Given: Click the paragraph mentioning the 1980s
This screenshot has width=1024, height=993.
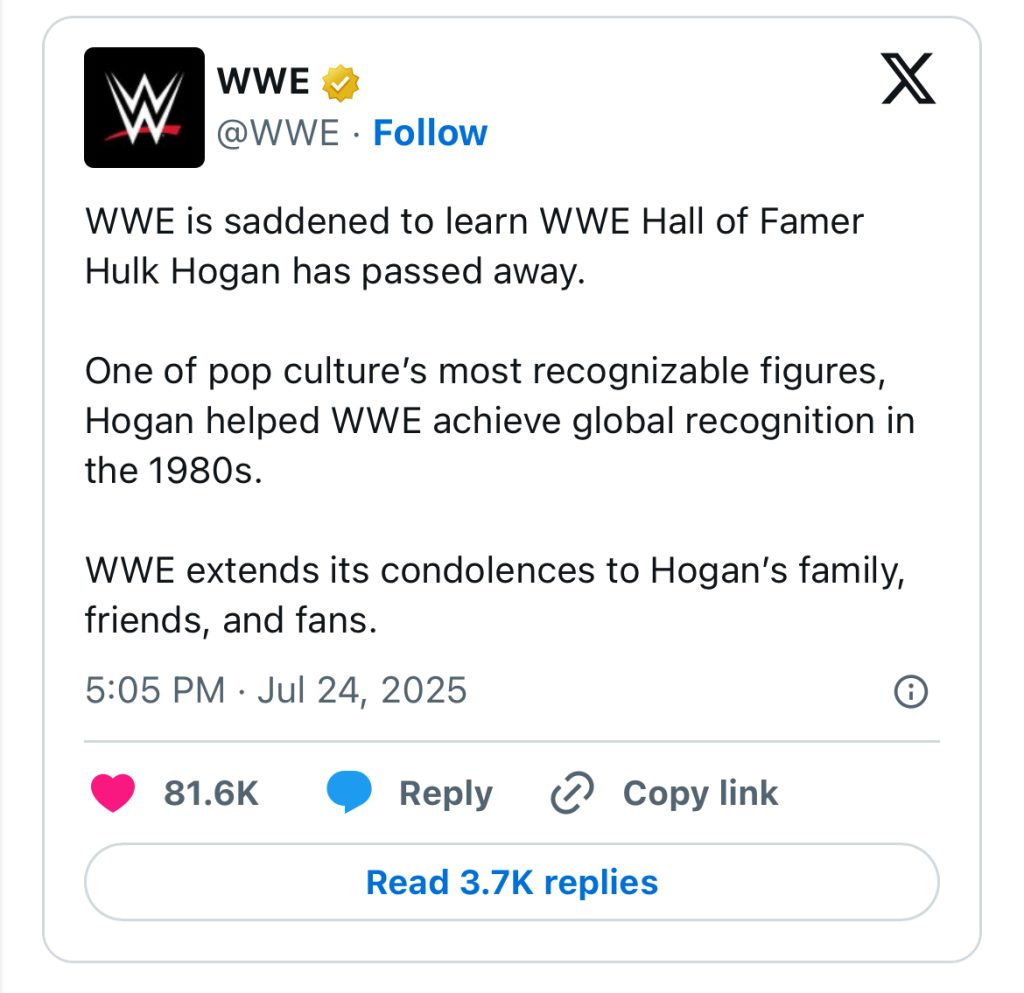Looking at the screenshot, I should coord(499,421).
